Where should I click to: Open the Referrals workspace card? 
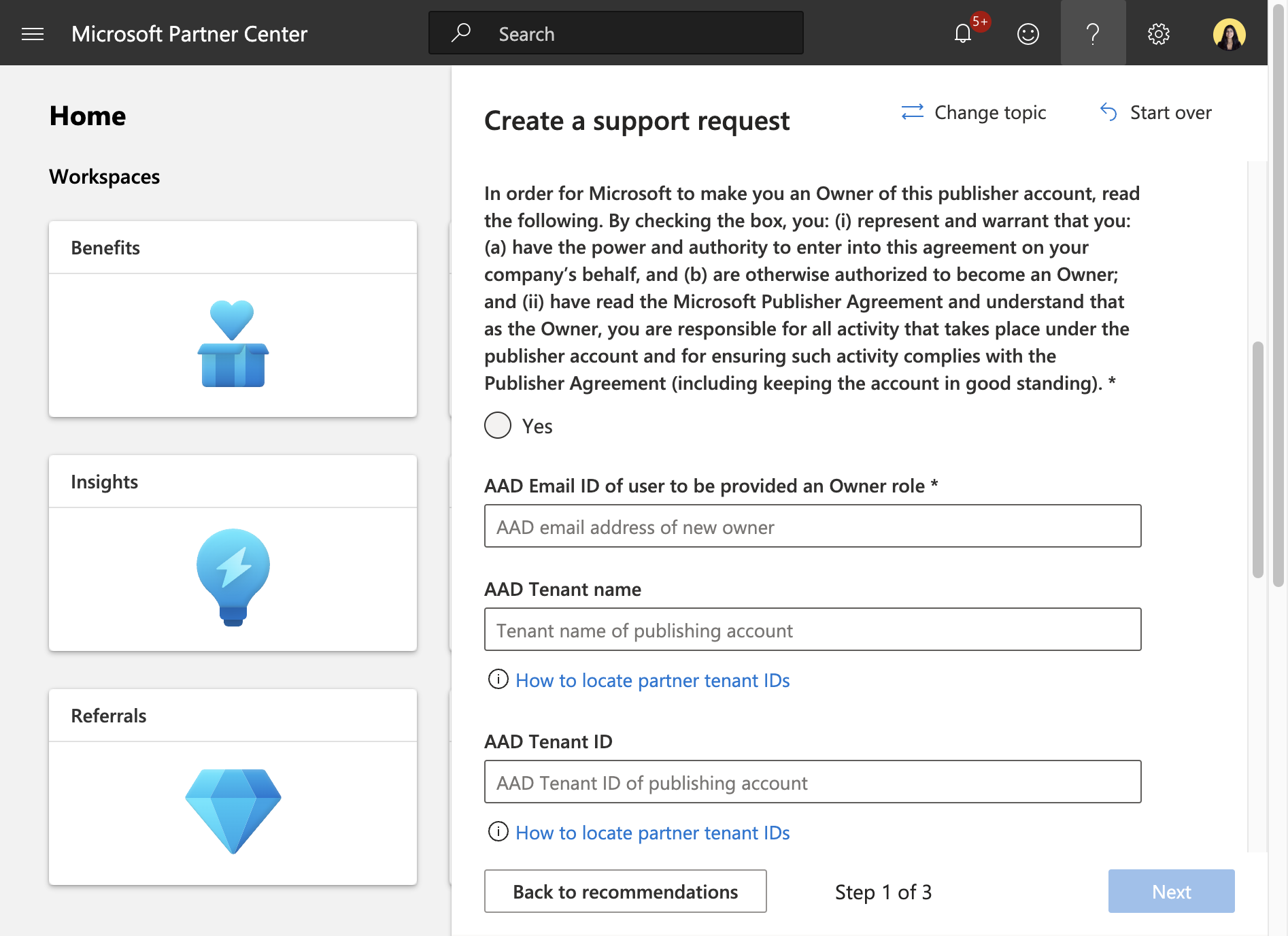[x=233, y=787]
